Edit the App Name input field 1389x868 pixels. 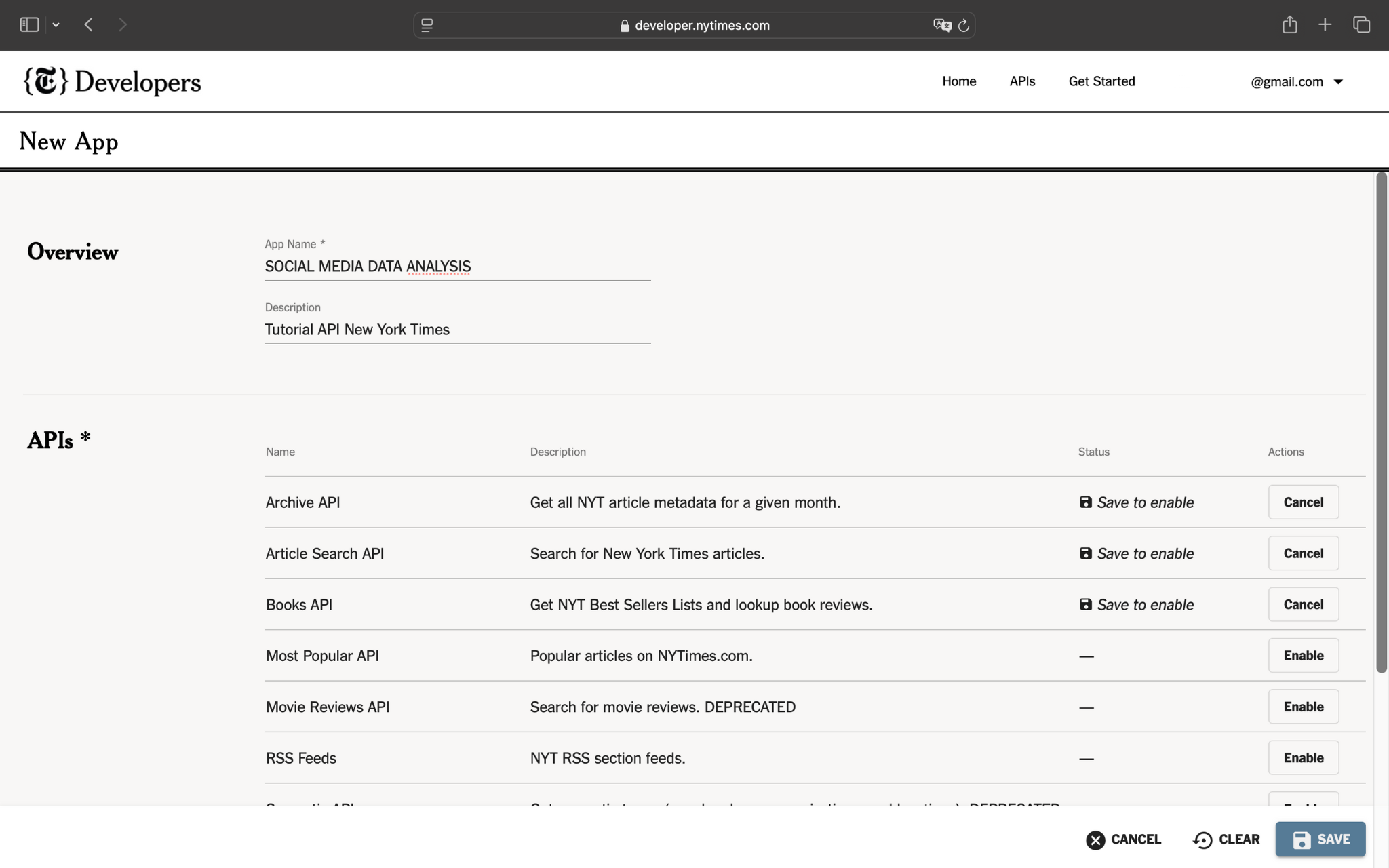pos(457,267)
